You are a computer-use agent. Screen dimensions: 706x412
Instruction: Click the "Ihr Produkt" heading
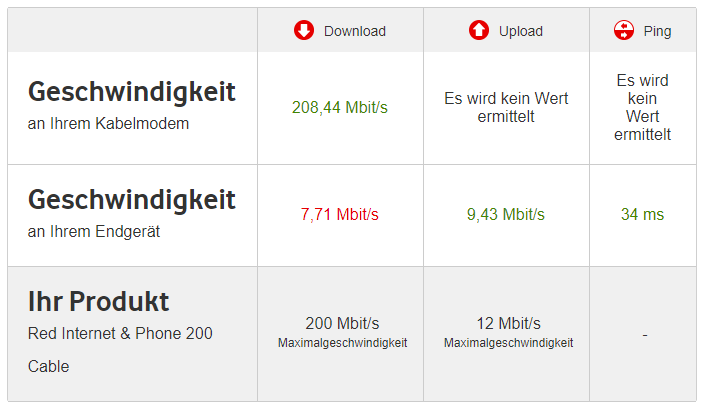[x=98, y=301]
